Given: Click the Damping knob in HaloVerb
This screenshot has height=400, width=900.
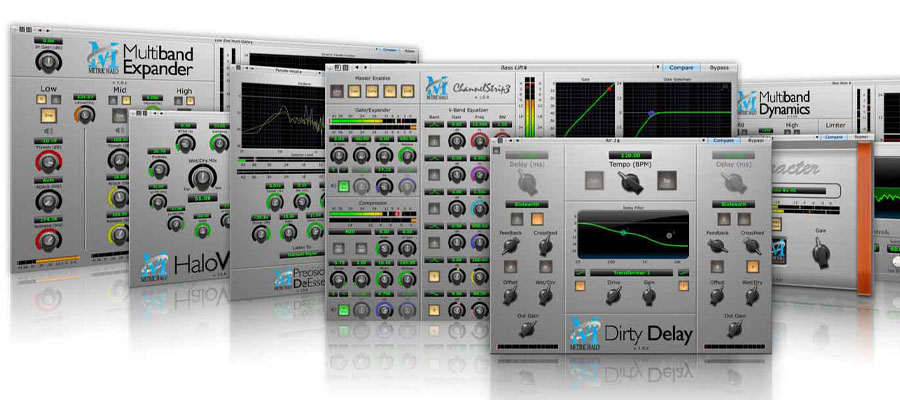Looking at the screenshot, I should (x=219, y=143).
